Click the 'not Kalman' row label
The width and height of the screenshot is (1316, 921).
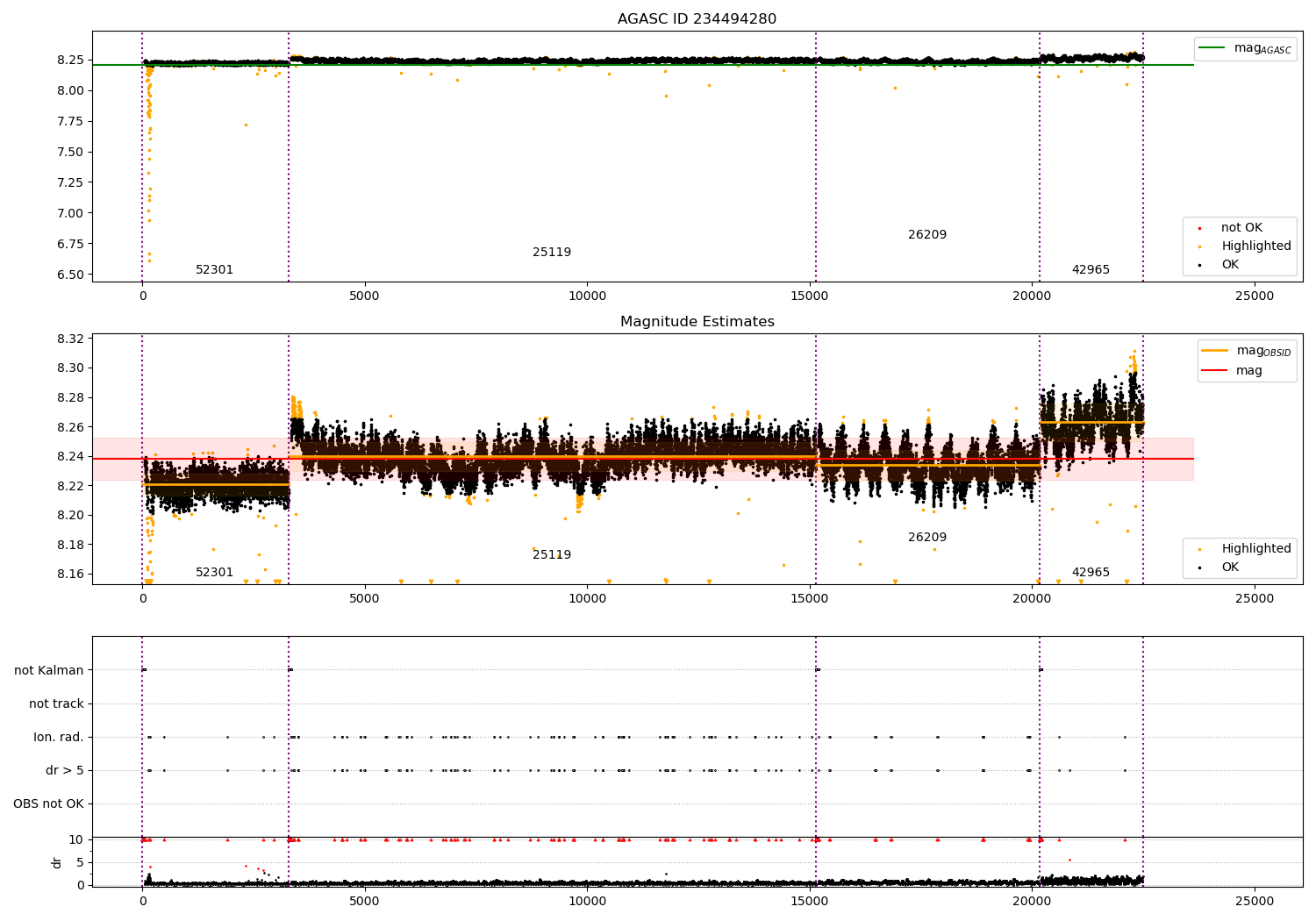coord(49,671)
